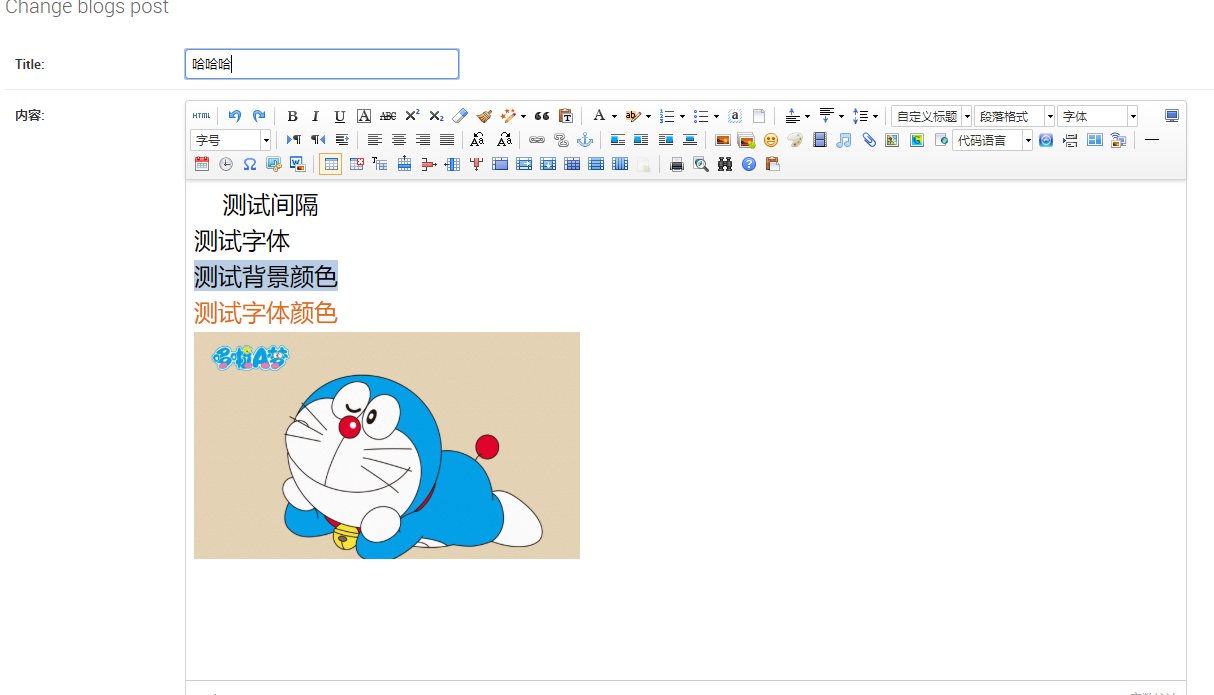Image resolution: width=1214 pixels, height=695 pixels.
Task: Click the insert hyperlink icon
Action: (x=537, y=140)
